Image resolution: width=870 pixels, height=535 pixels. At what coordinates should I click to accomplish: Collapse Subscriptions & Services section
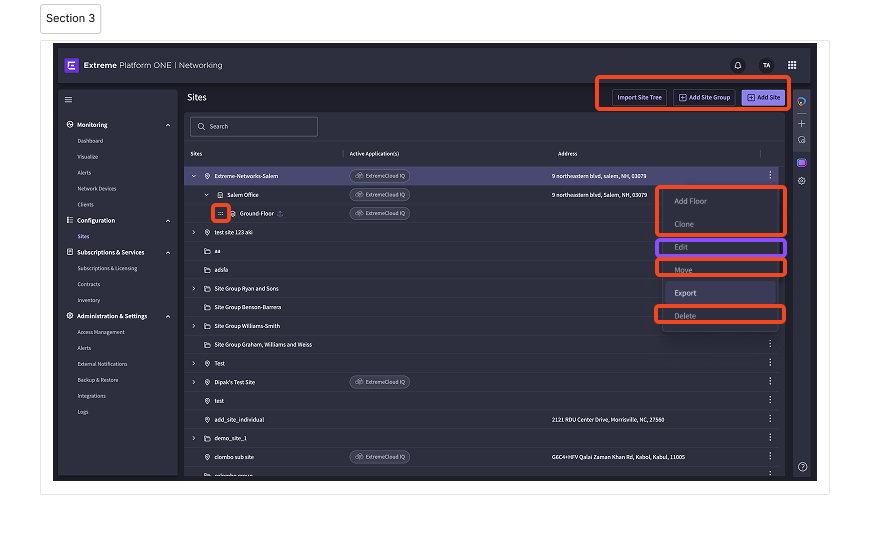[168, 253]
